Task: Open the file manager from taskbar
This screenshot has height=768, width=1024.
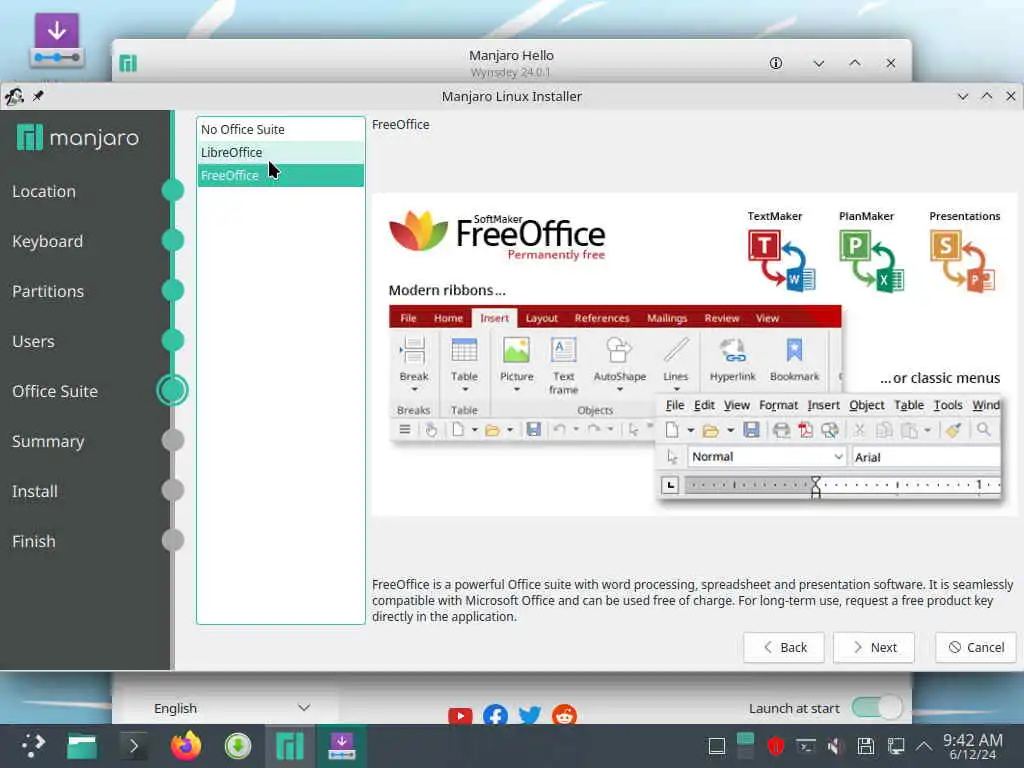Action: (82, 746)
